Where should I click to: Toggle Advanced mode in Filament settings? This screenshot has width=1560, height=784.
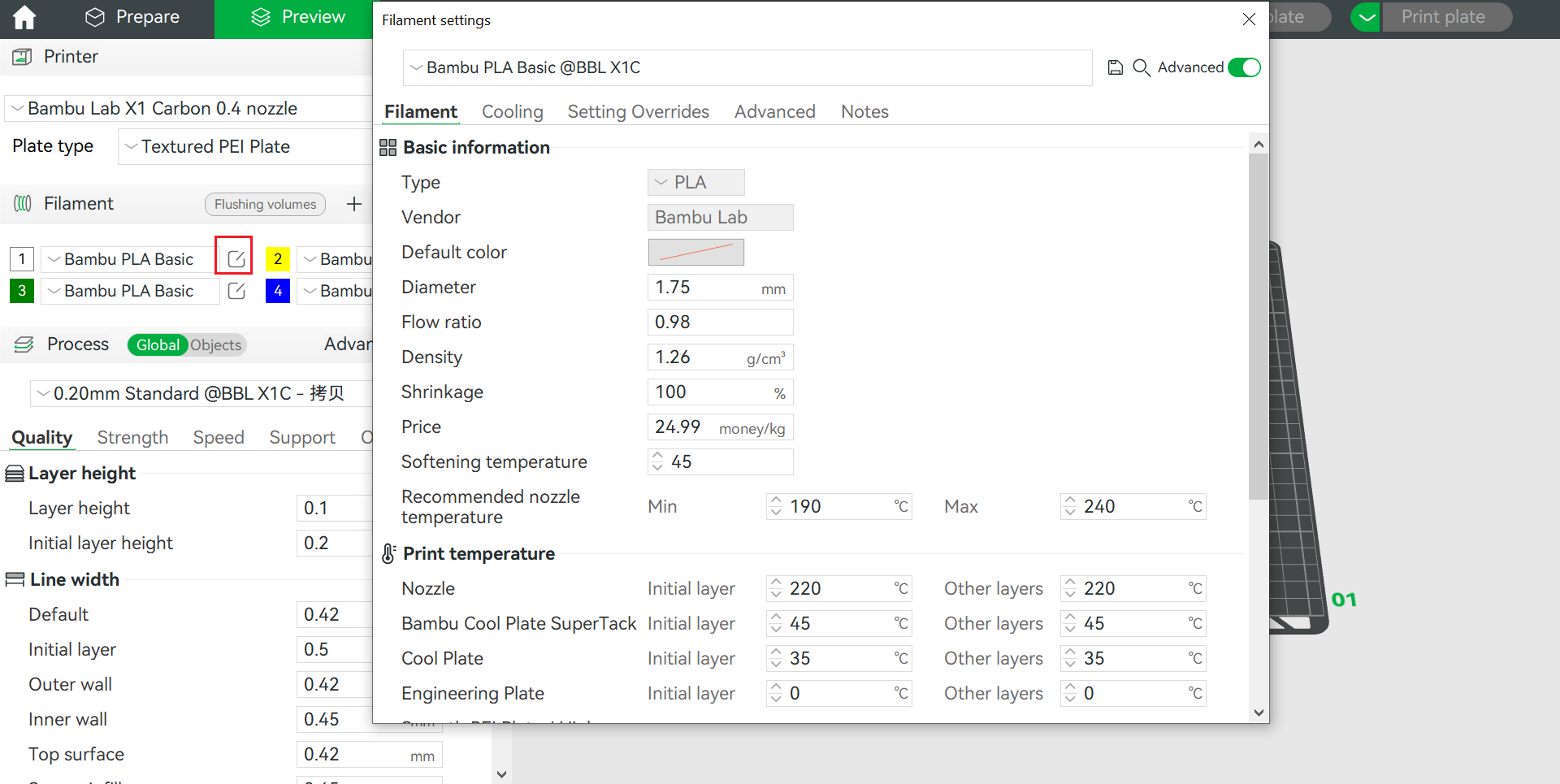[1244, 67]
